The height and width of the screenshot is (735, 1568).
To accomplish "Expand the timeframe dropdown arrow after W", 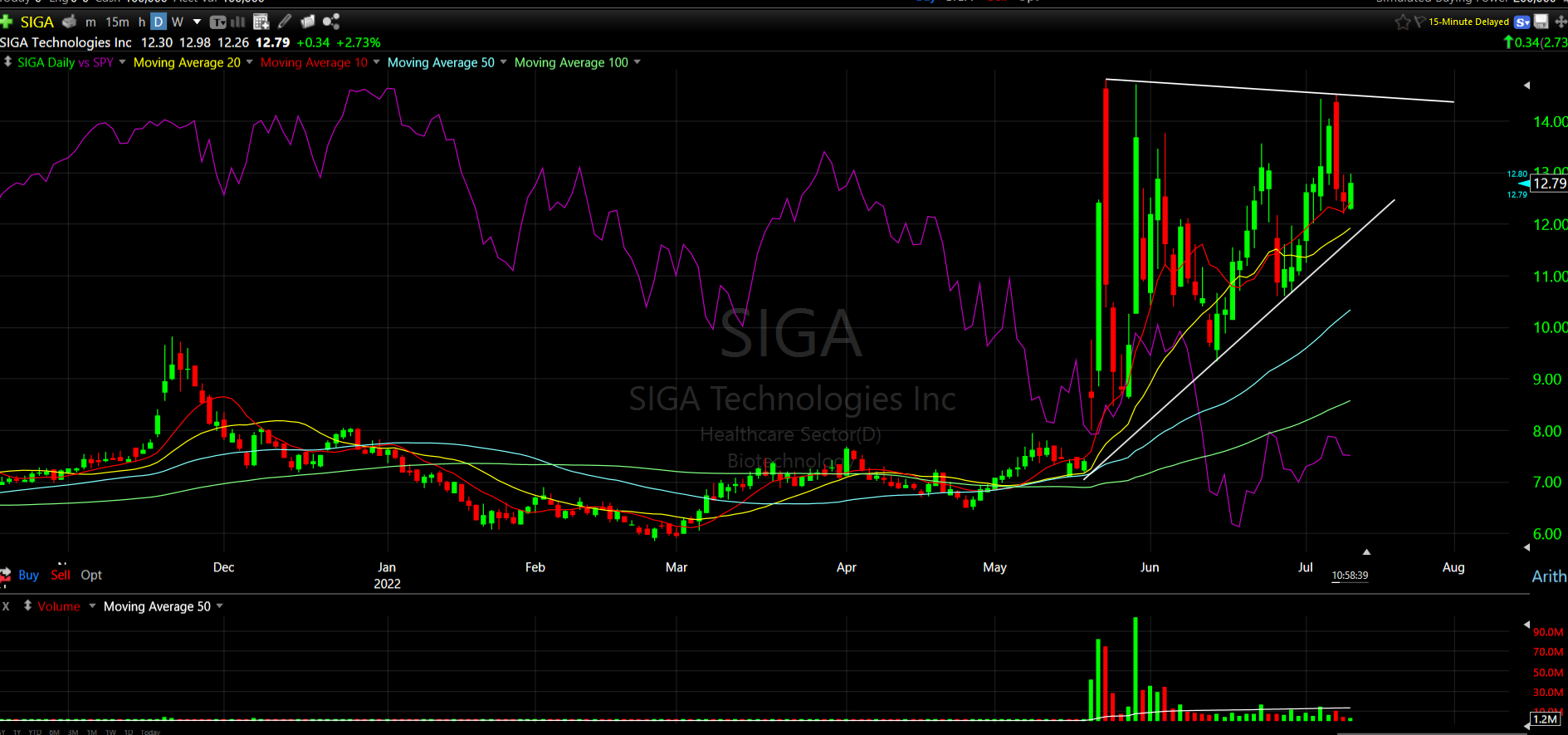I will point(197,22).
